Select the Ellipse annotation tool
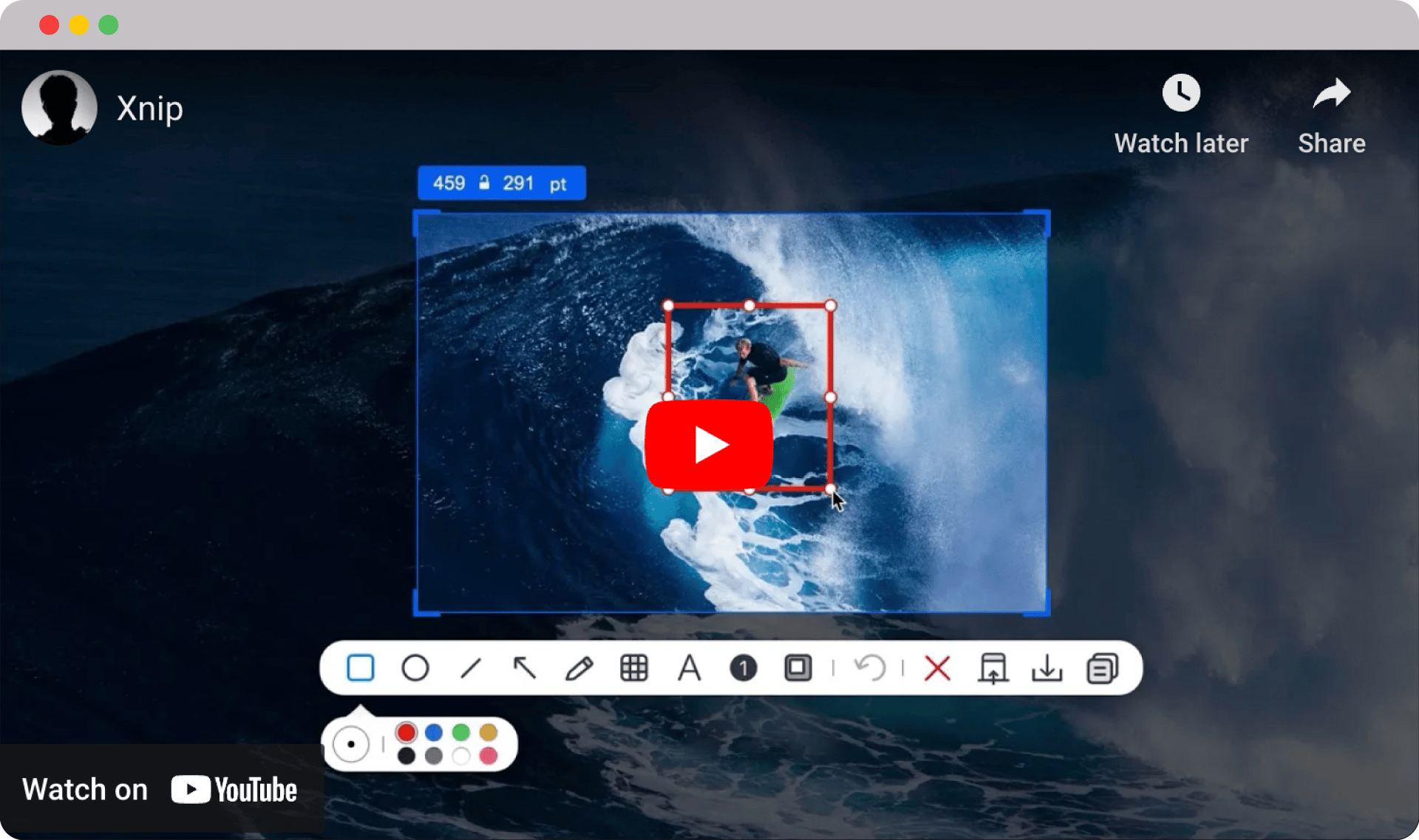The image size is (1419, 840). coord(415,668)
